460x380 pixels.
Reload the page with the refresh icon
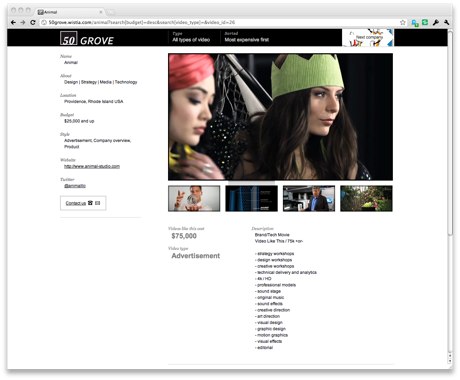(x=33, y=22)
